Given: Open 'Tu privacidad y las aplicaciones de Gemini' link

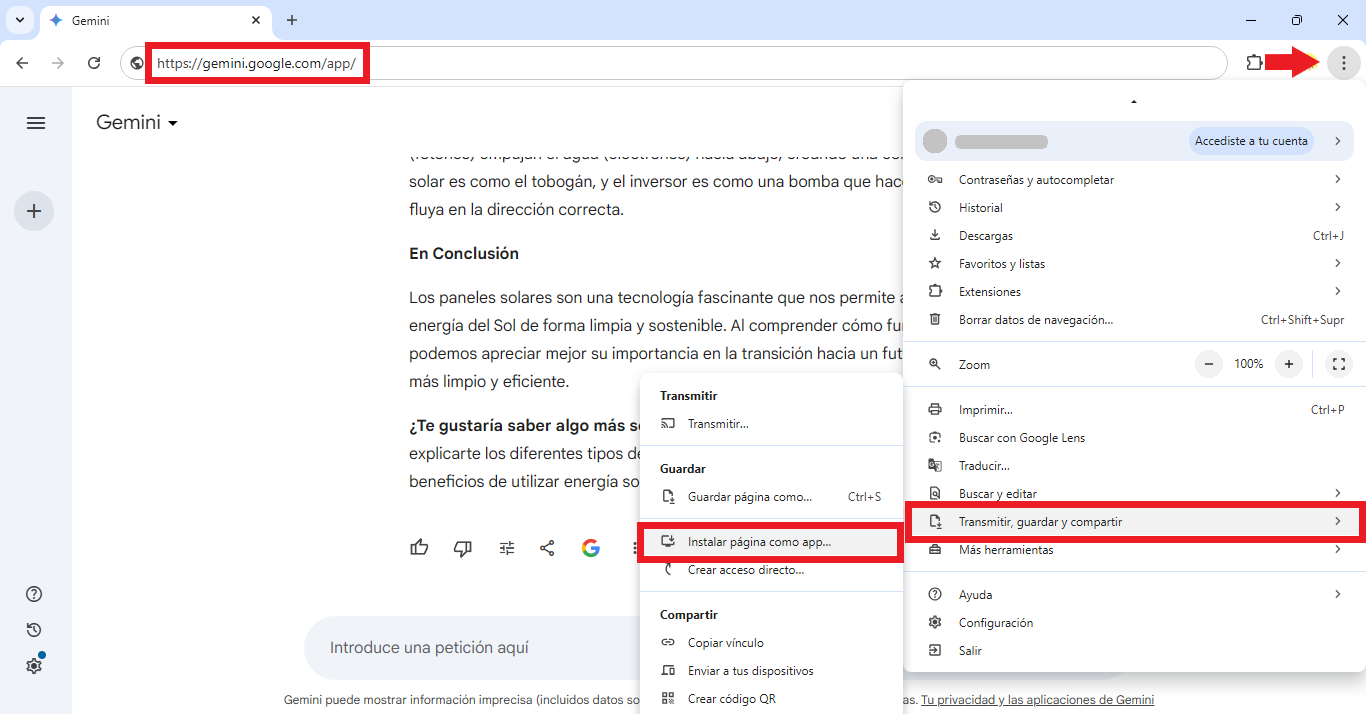Looking at the screenshot, I should (x=1037, y=700).
